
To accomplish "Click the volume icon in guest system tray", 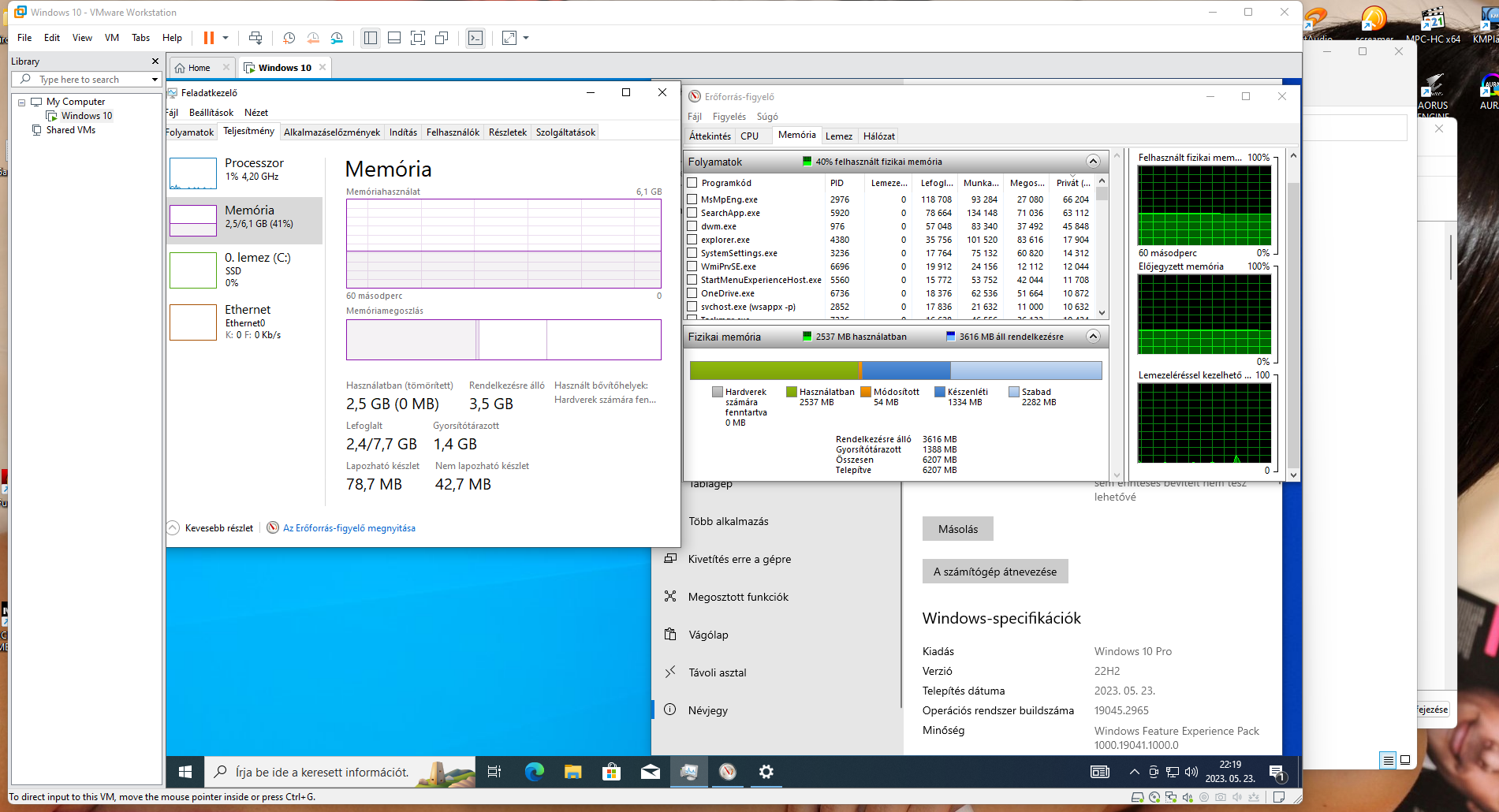I will point(1191,772).
